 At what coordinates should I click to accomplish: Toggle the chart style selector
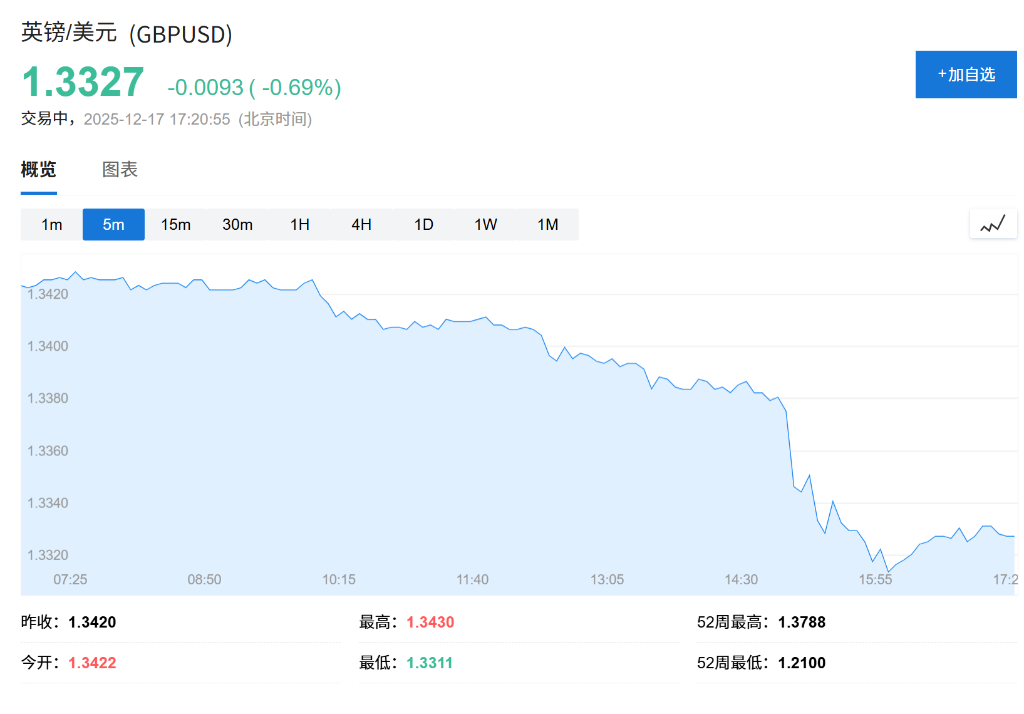(992, 224)
